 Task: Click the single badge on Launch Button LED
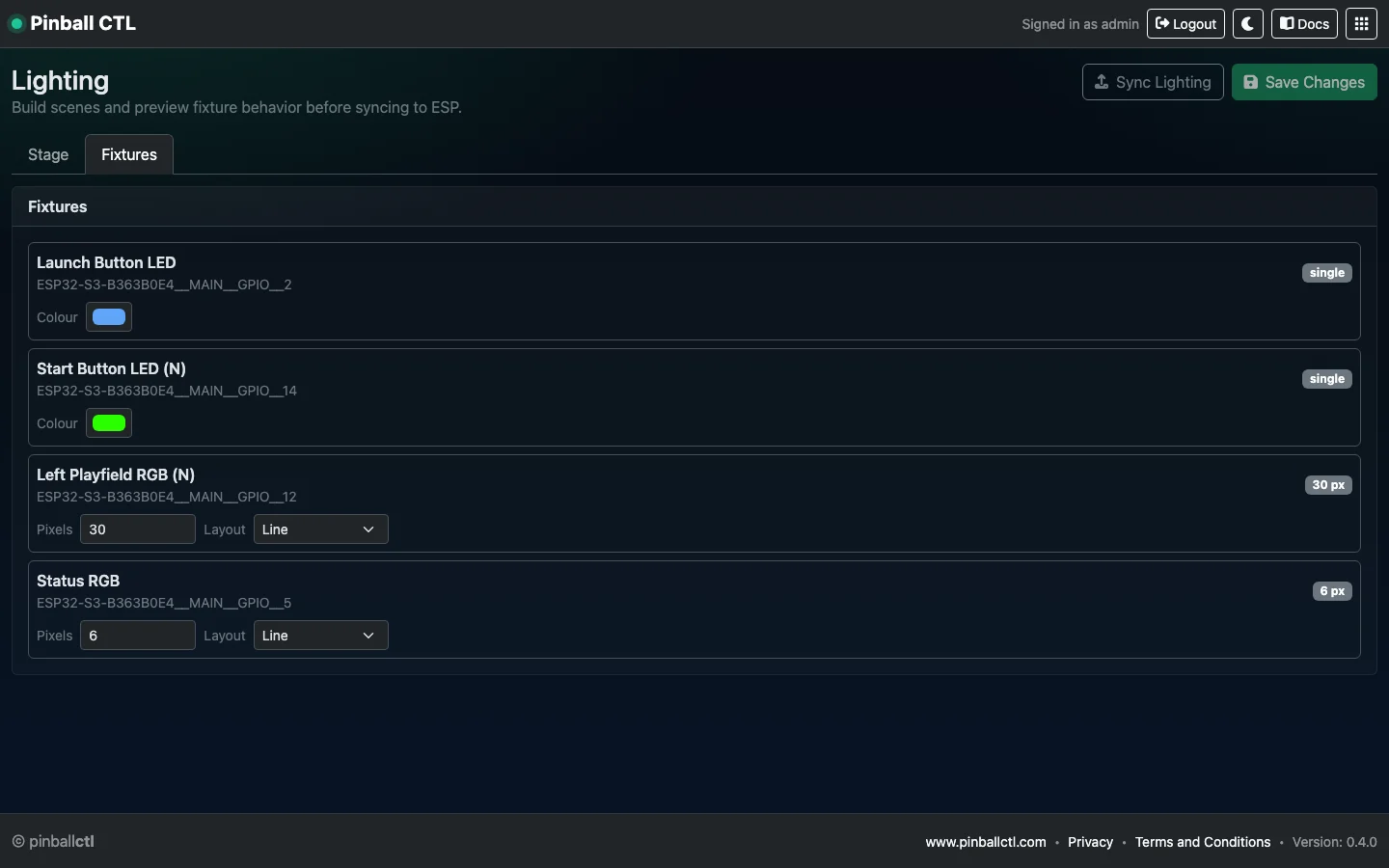[x=1325, y=273]
